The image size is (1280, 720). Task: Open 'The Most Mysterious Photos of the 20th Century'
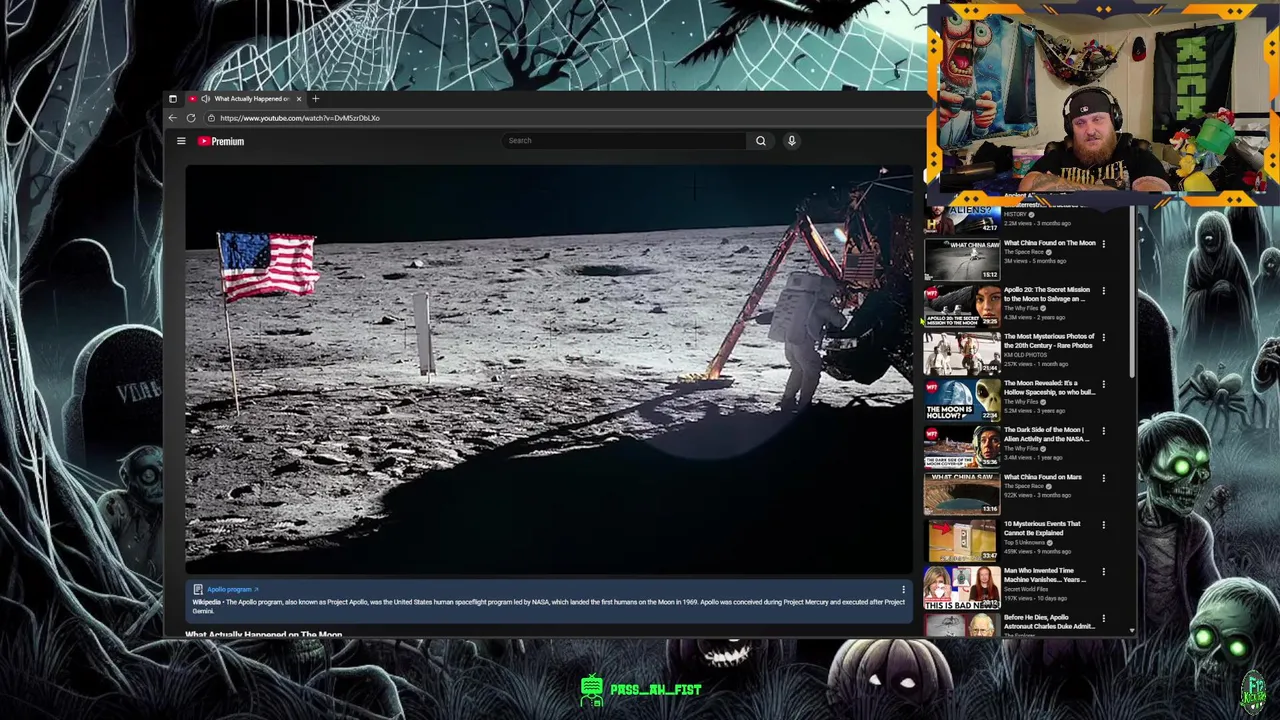pos(1049,341)
